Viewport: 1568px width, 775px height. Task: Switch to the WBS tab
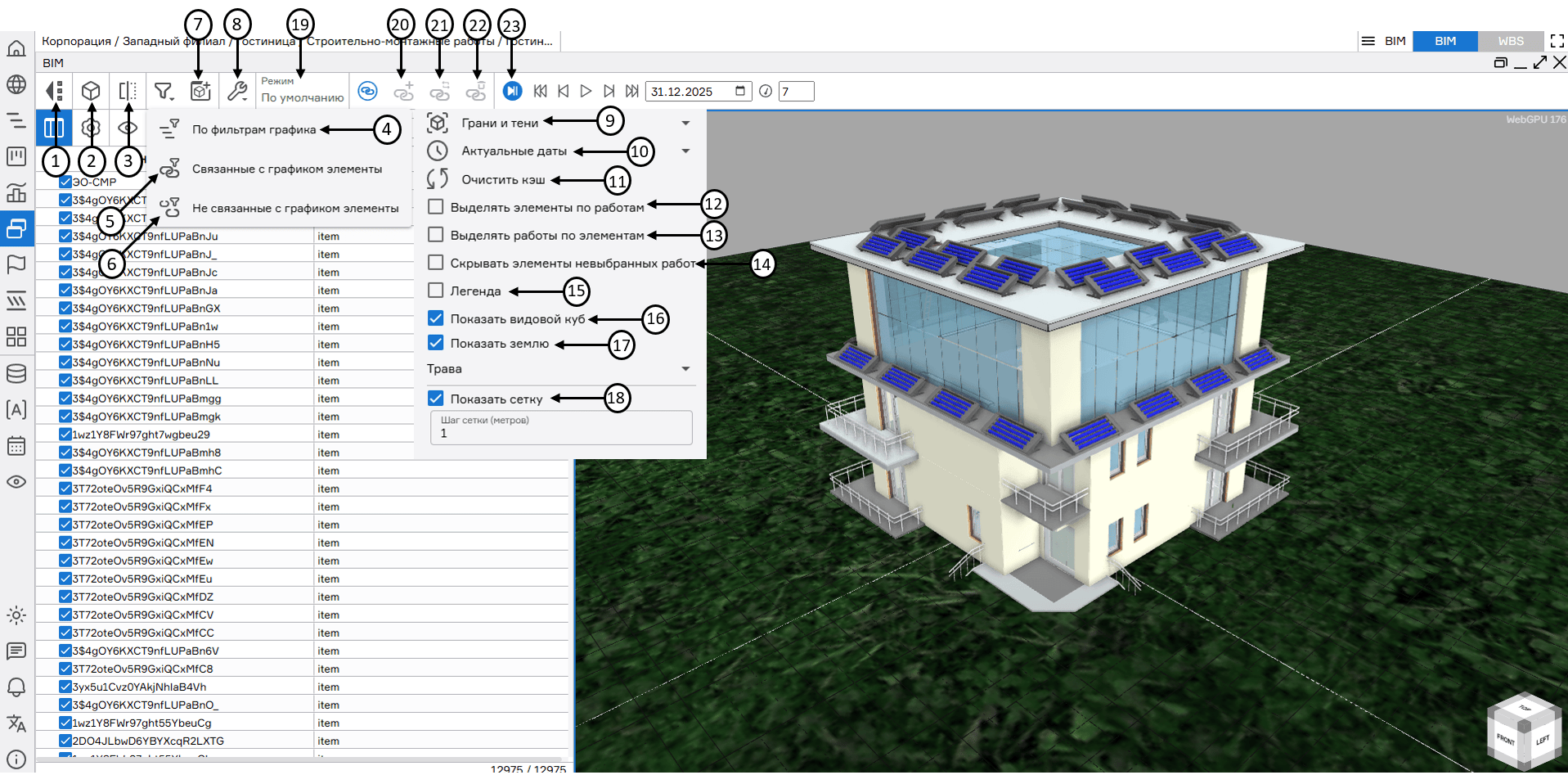point(1510,41)
